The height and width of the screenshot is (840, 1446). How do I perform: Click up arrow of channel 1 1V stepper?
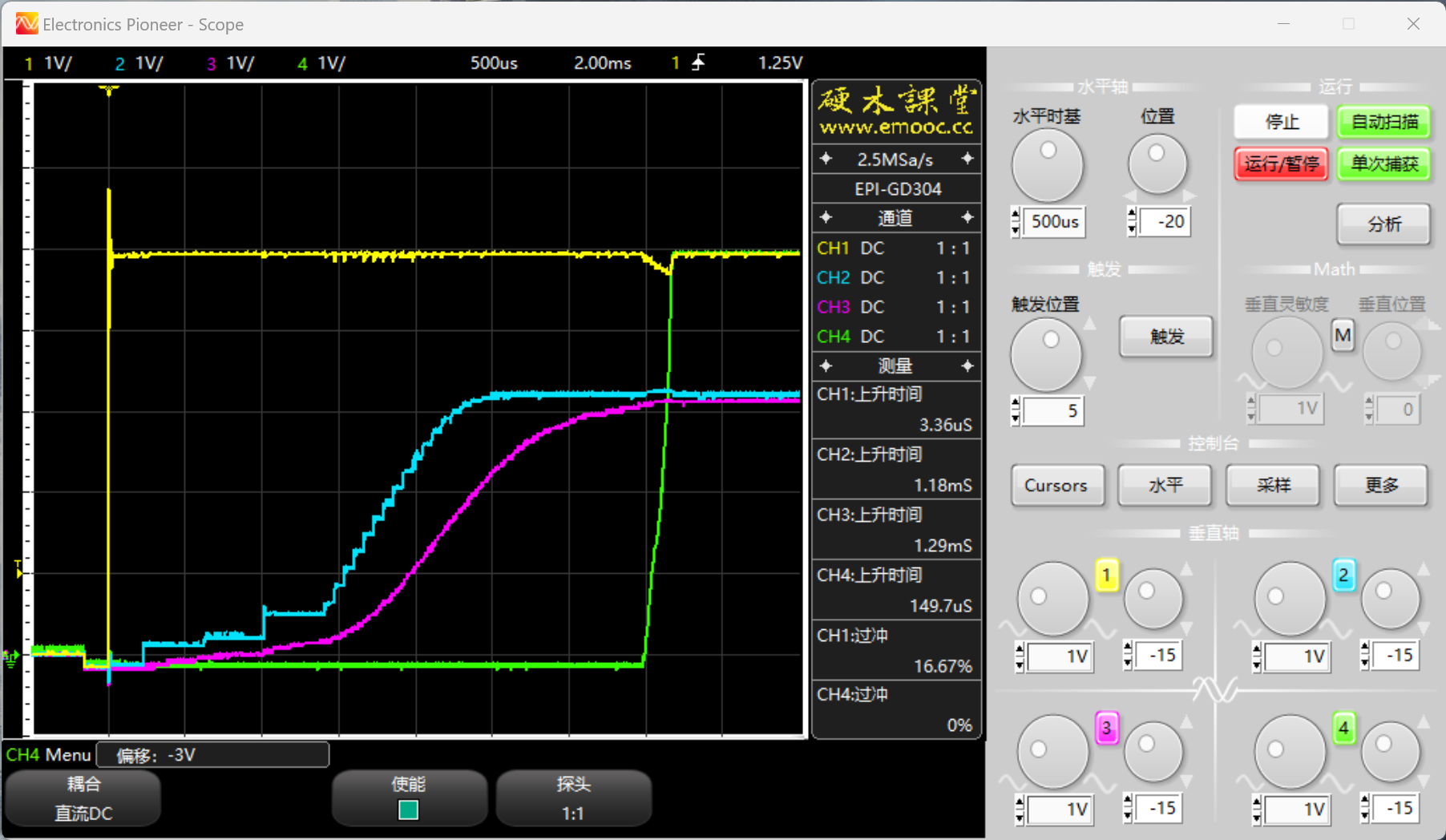pyautogui.click(x=1020, y=649)
